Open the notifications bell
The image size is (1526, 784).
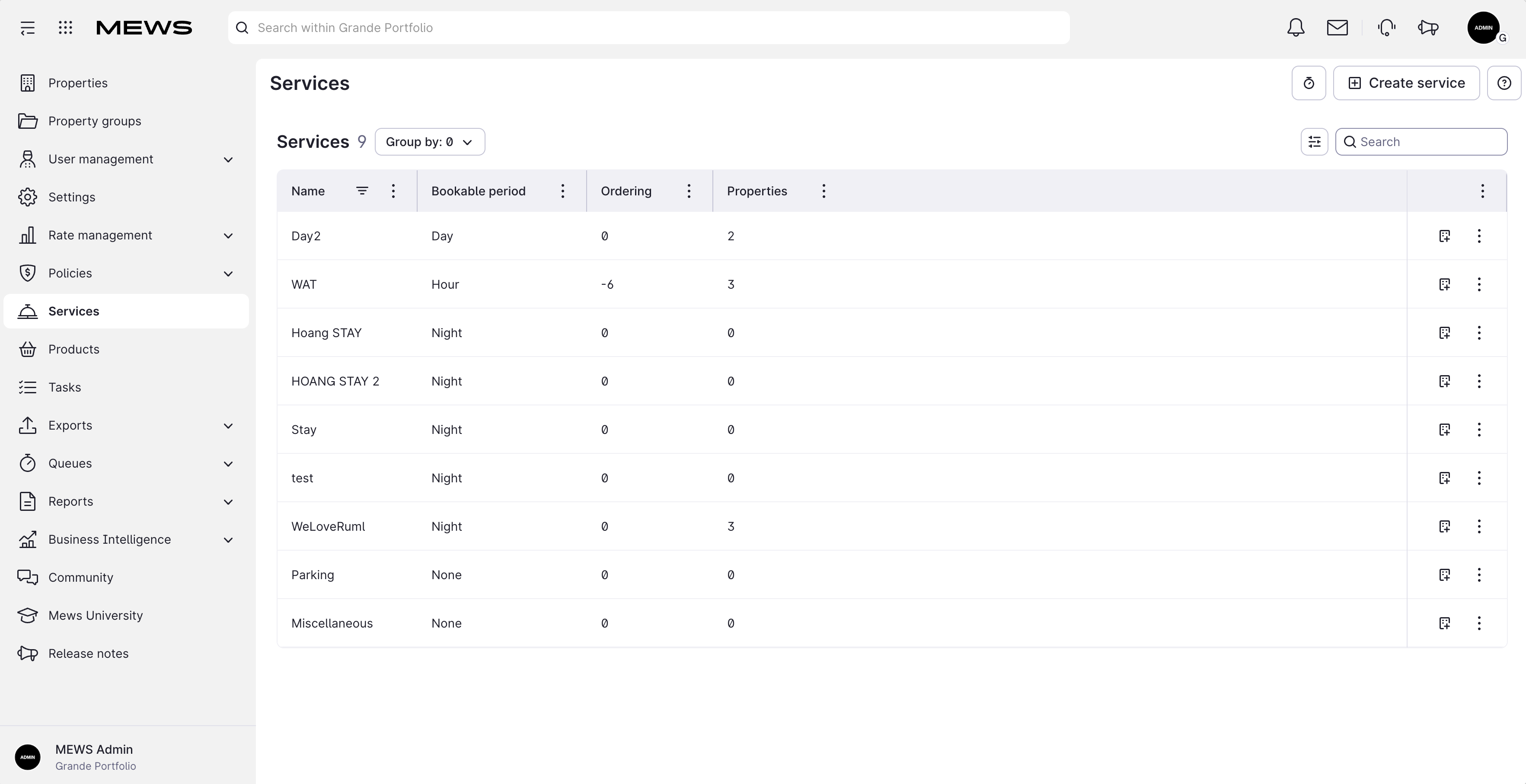[x=1296, y=28]
